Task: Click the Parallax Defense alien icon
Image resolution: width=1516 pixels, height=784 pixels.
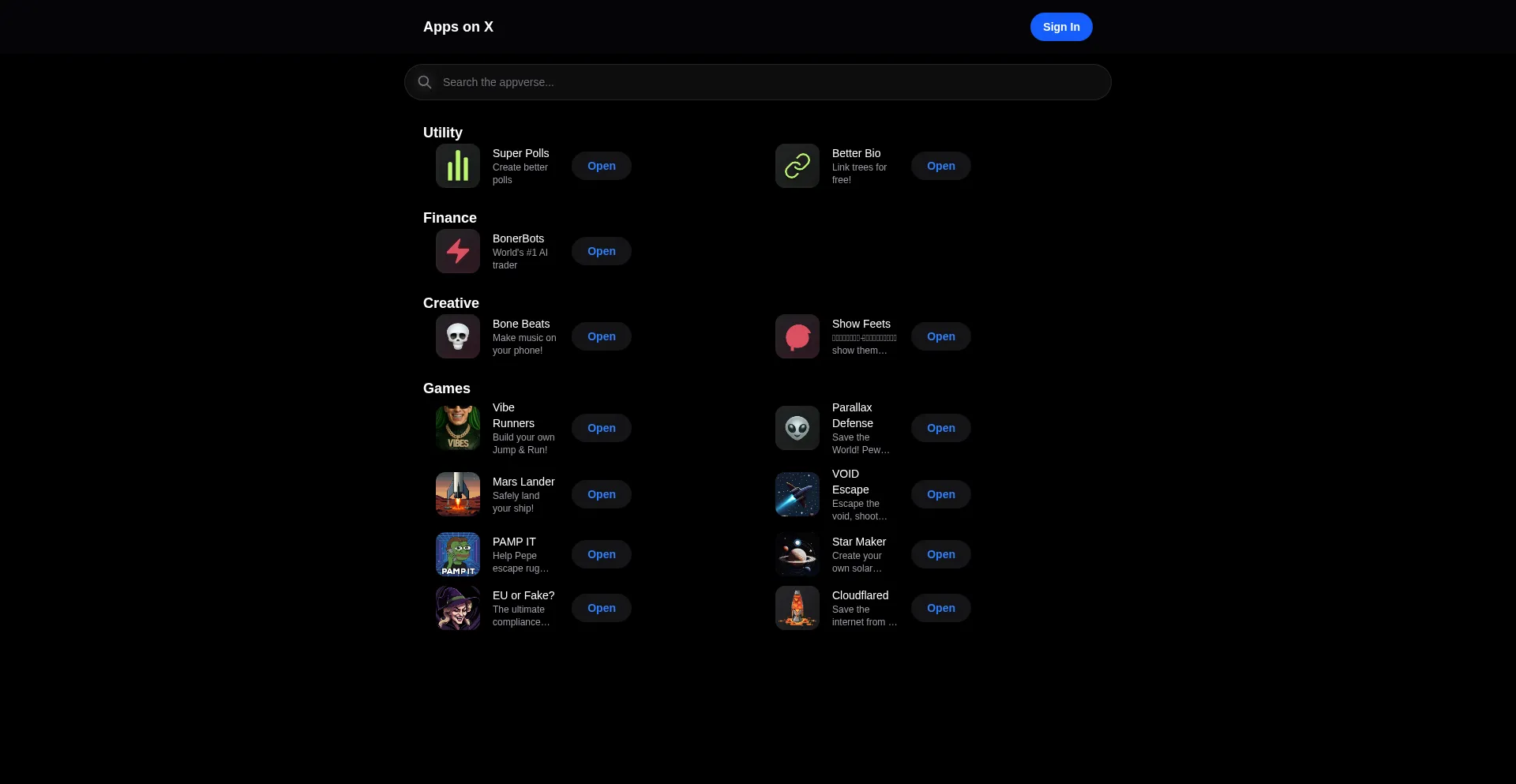Action: click(797, 428)
